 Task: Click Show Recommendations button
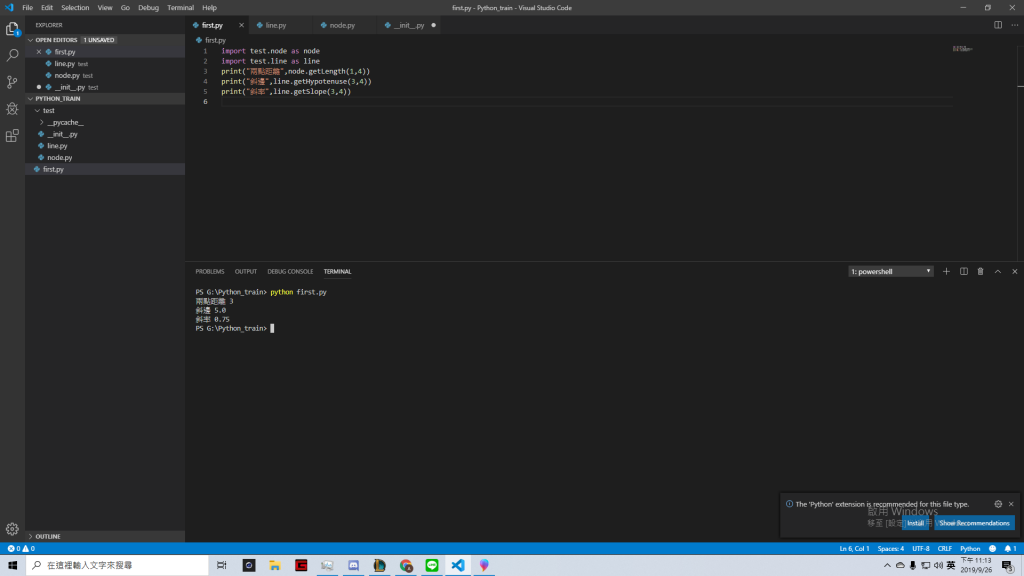[974, 523]
